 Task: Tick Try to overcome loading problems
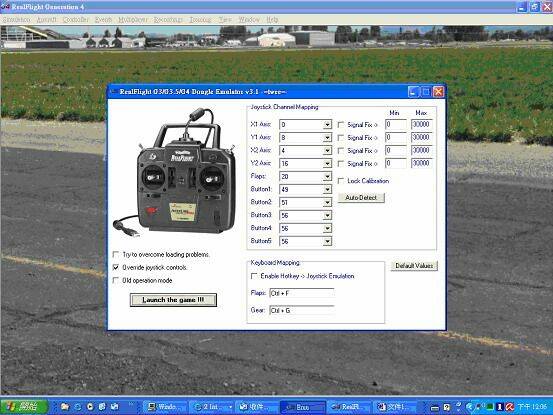click(116, 254)
